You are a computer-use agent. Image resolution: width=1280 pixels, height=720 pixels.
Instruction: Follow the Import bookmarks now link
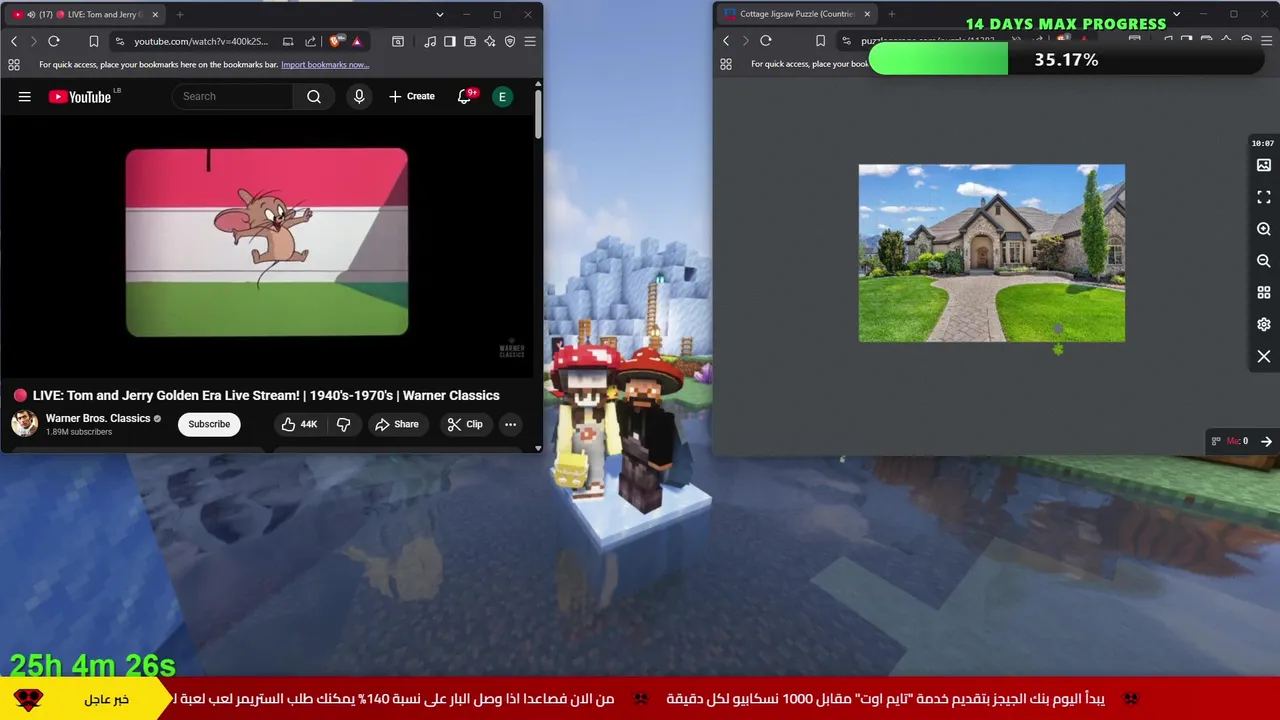325,65
